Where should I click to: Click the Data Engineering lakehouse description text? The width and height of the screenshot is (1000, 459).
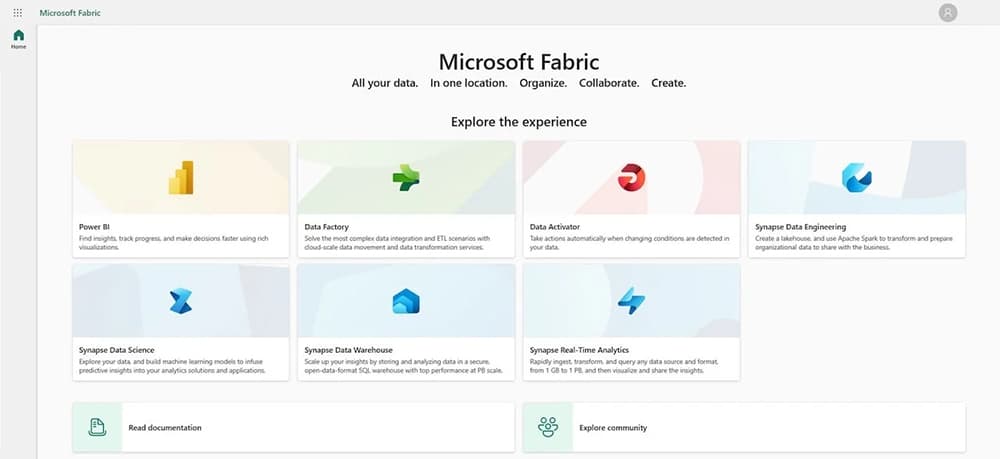[x=854, y=243]
